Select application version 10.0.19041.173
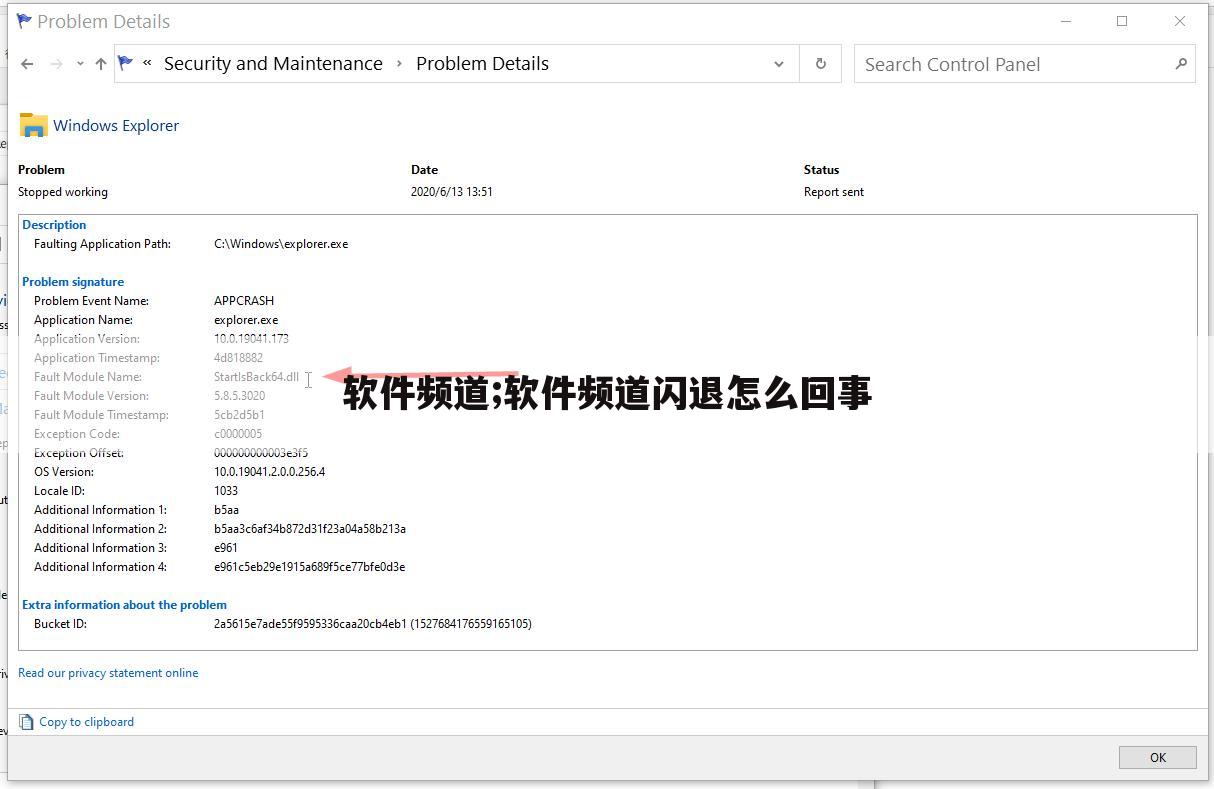 [251, 339]
